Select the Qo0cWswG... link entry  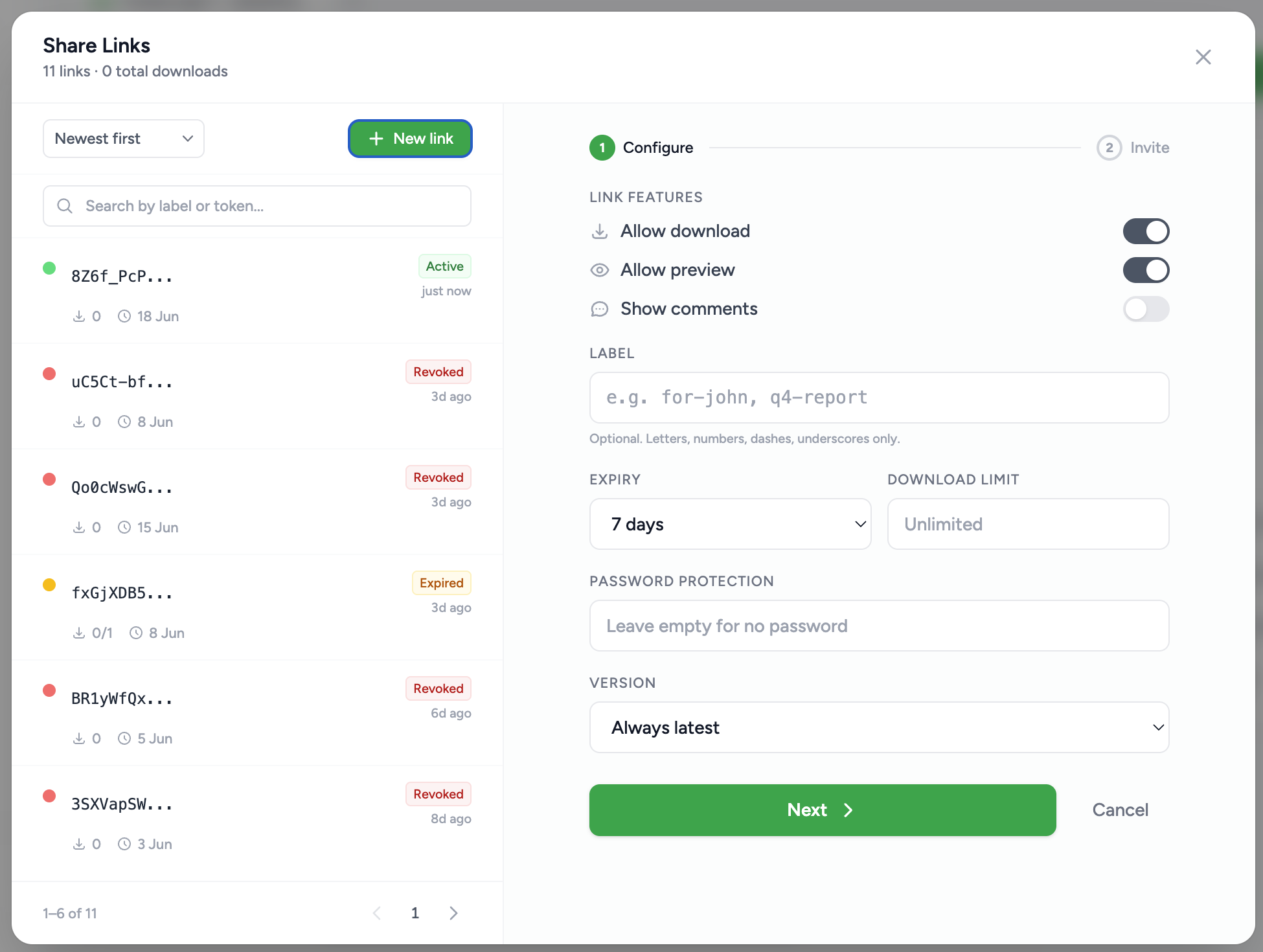(257, 502)
